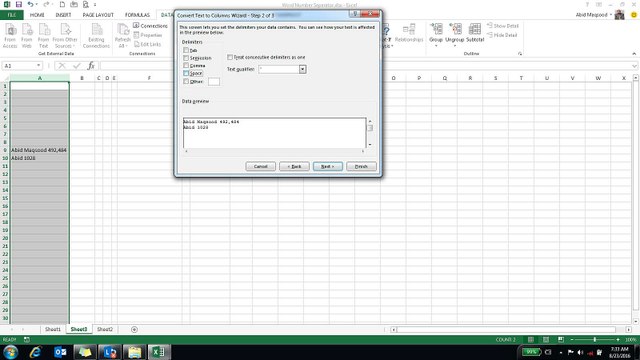Open the Text qualifier dropdown
Screen dimensions: 640x360
tap(302, 69)
